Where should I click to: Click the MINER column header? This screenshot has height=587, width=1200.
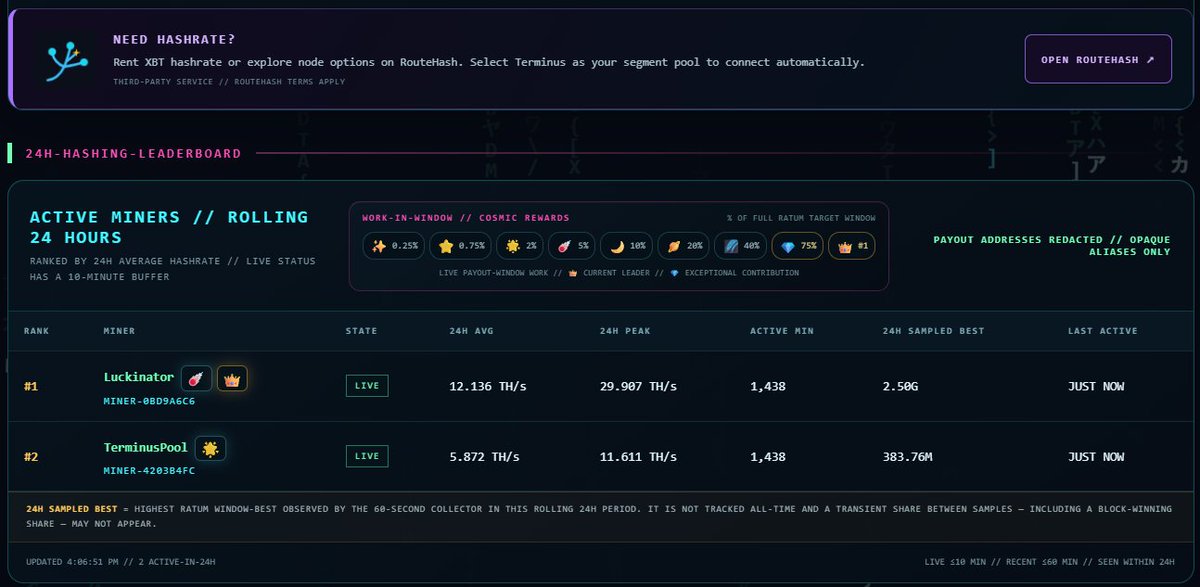pos(119,330)
